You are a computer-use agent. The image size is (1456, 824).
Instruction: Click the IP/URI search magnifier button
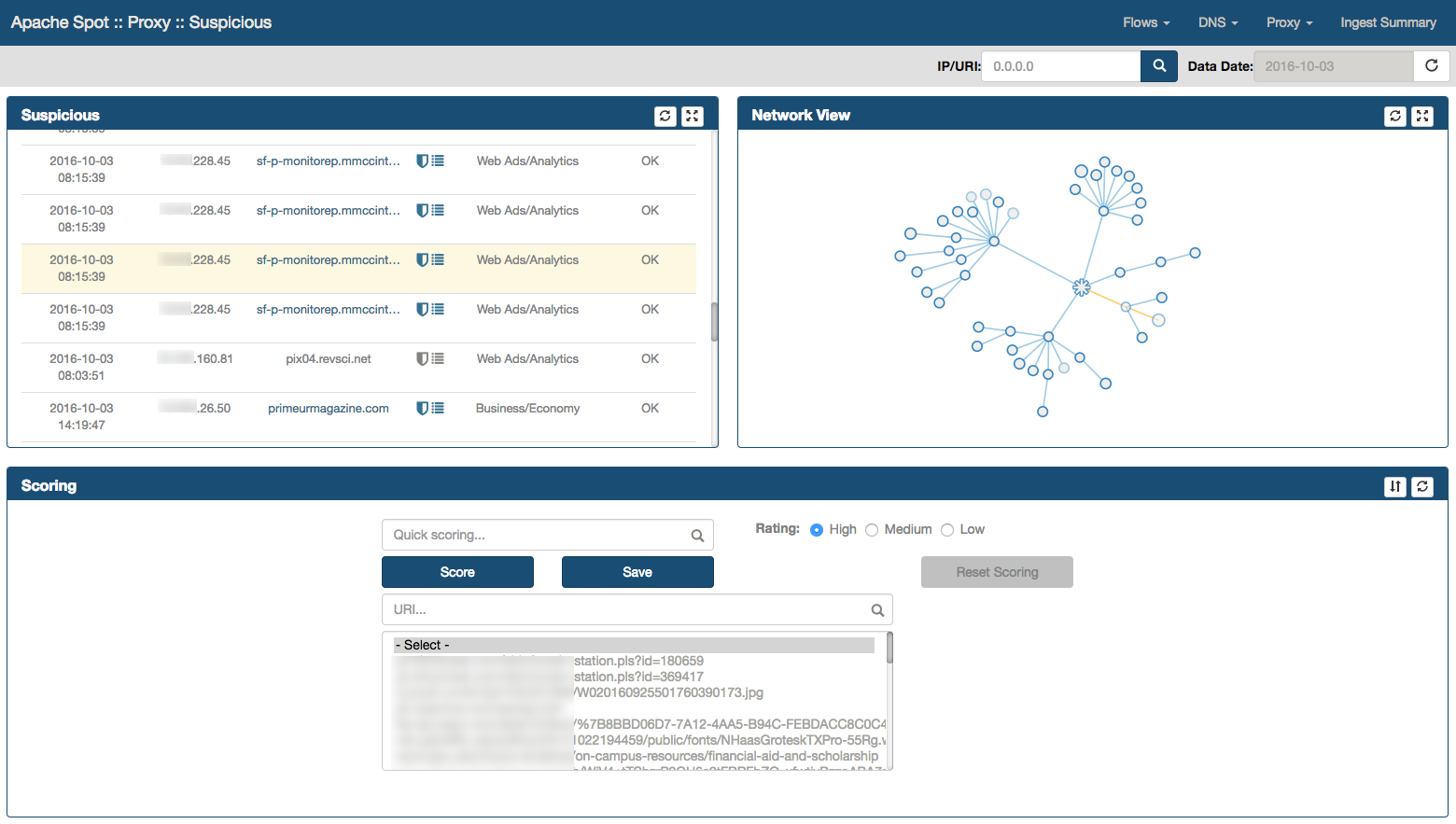1158,66
